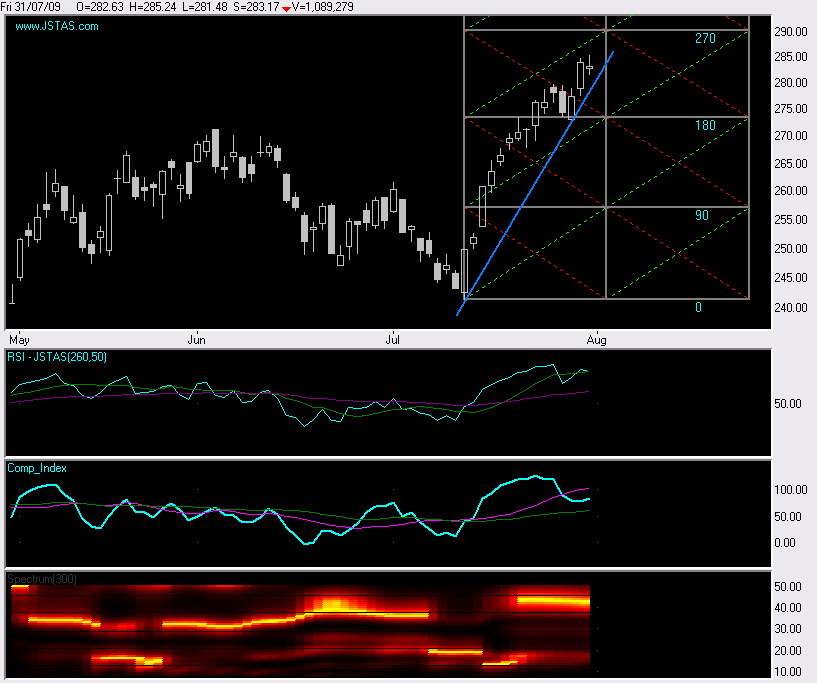This screenshot has width=817, height=683.
Task: Click the Gann grid 180 degree label
Action: click(x=706, y=126)
